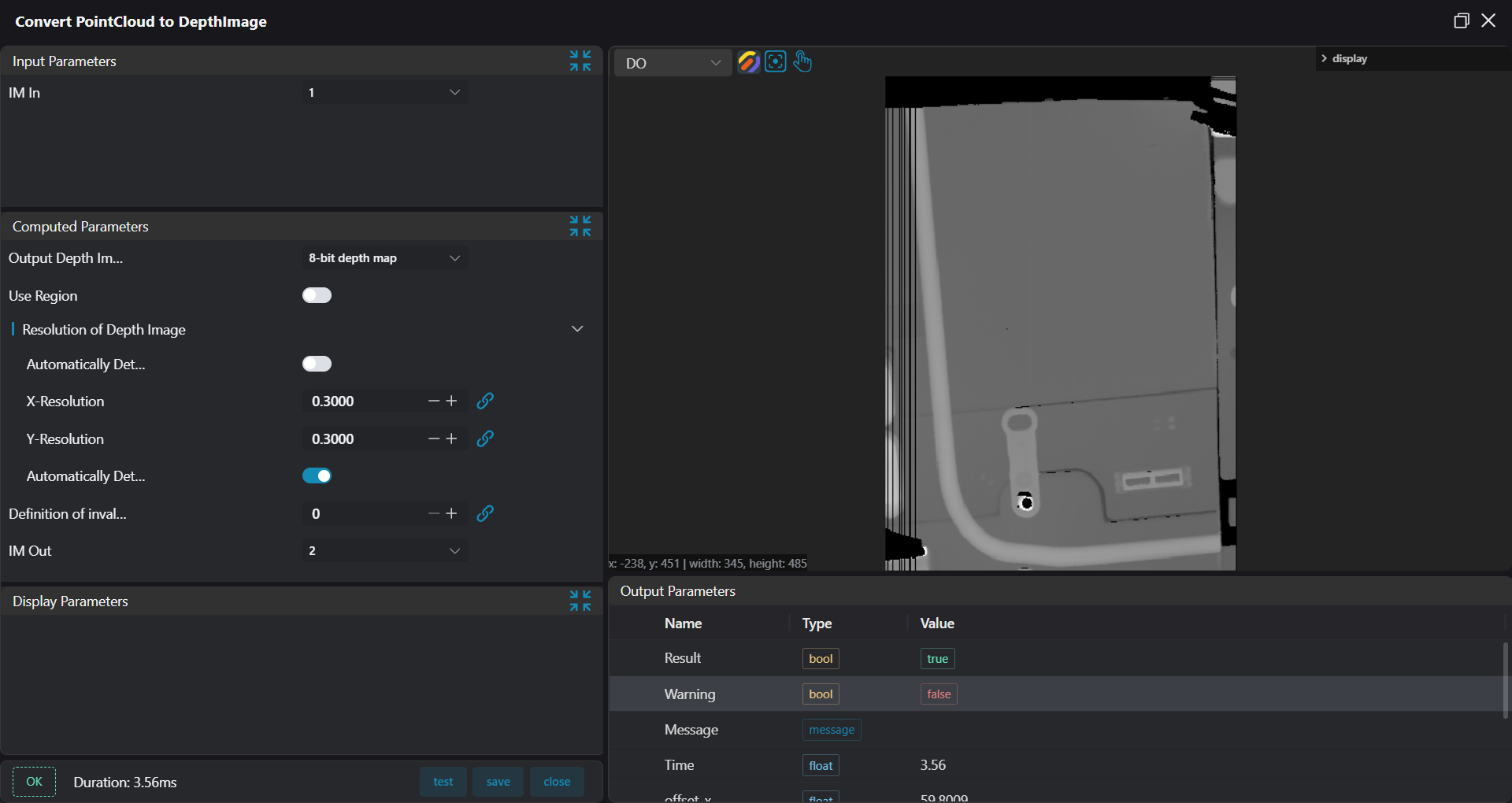The height and width of the screenshot is (803, 1512).
Task: Collapse the Display Parameters panel
Action: pos(580,601)
